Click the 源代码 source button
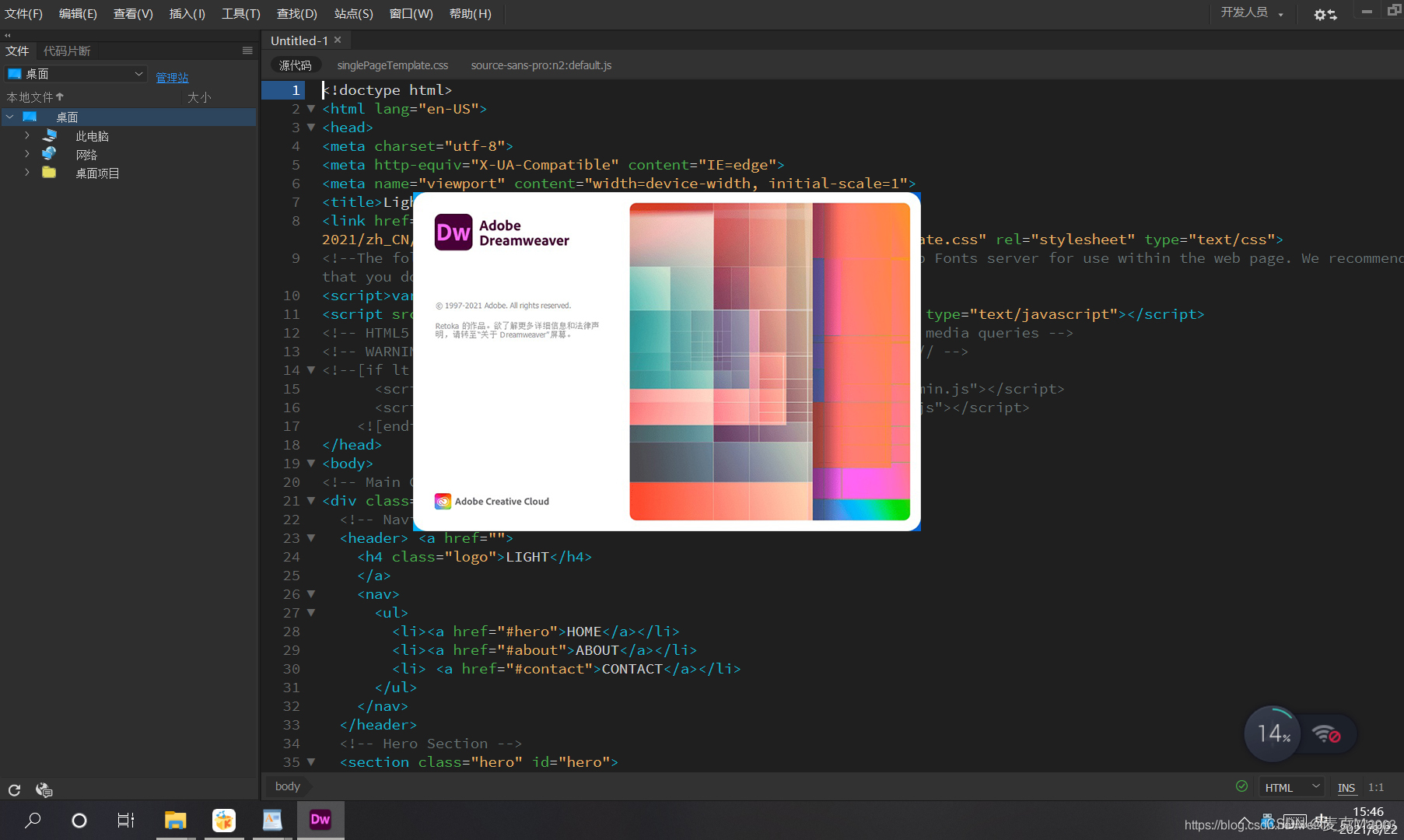The image size is (1404, 840). pos(296,65)
